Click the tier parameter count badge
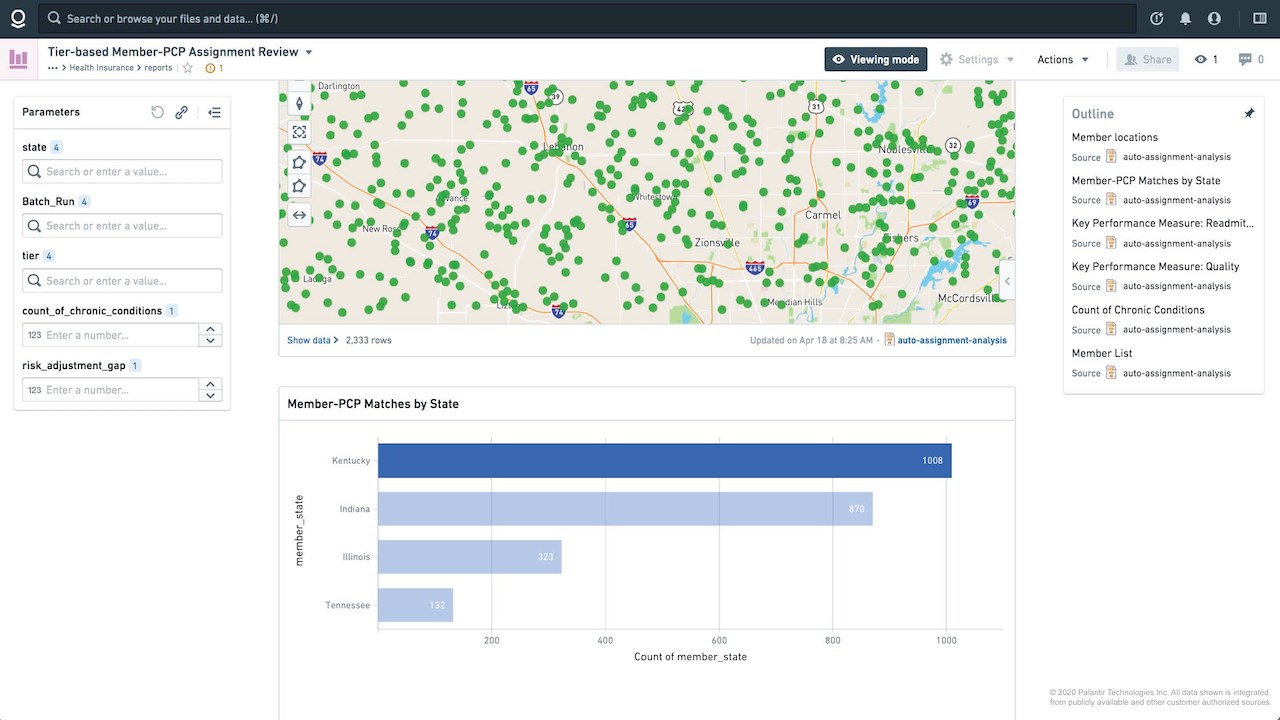This screenshot has height=720, width=1280. (49, 256)
